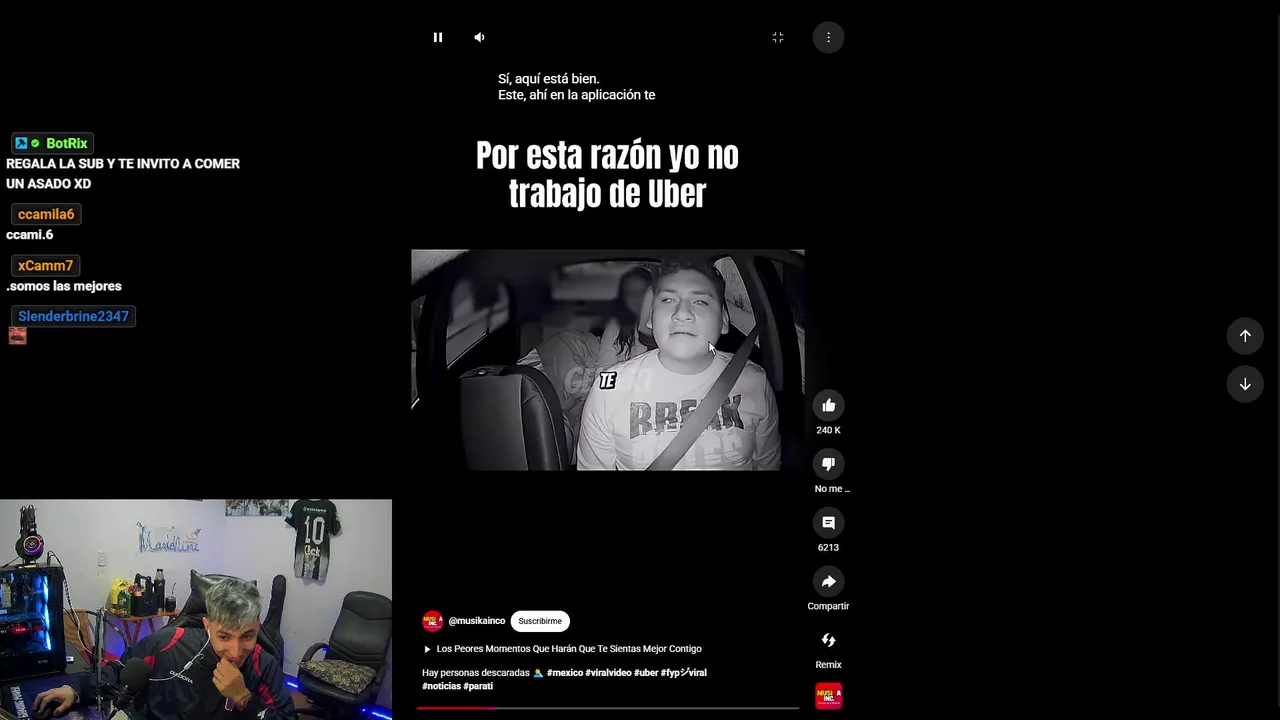The height and width of the screenshot is (720, 1280).
Task: Open the musikainco channel avatar
Action: (x=432, y=621)
